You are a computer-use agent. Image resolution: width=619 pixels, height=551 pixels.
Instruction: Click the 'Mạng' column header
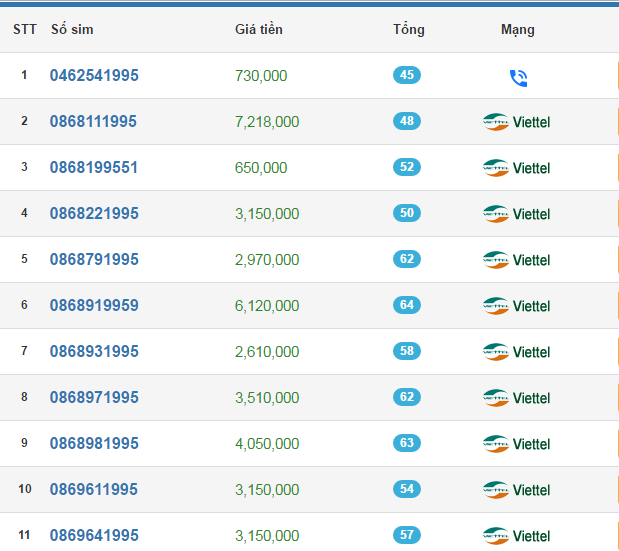point(517,30)
